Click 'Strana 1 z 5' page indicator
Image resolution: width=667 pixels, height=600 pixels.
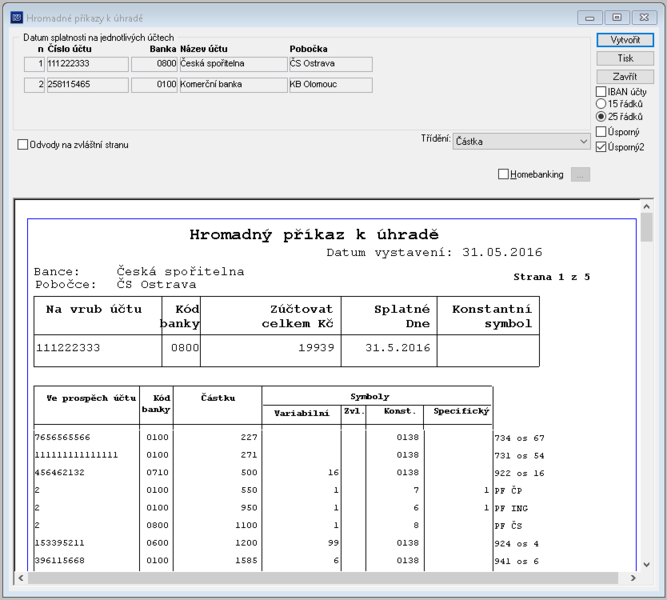coord(551,277)
